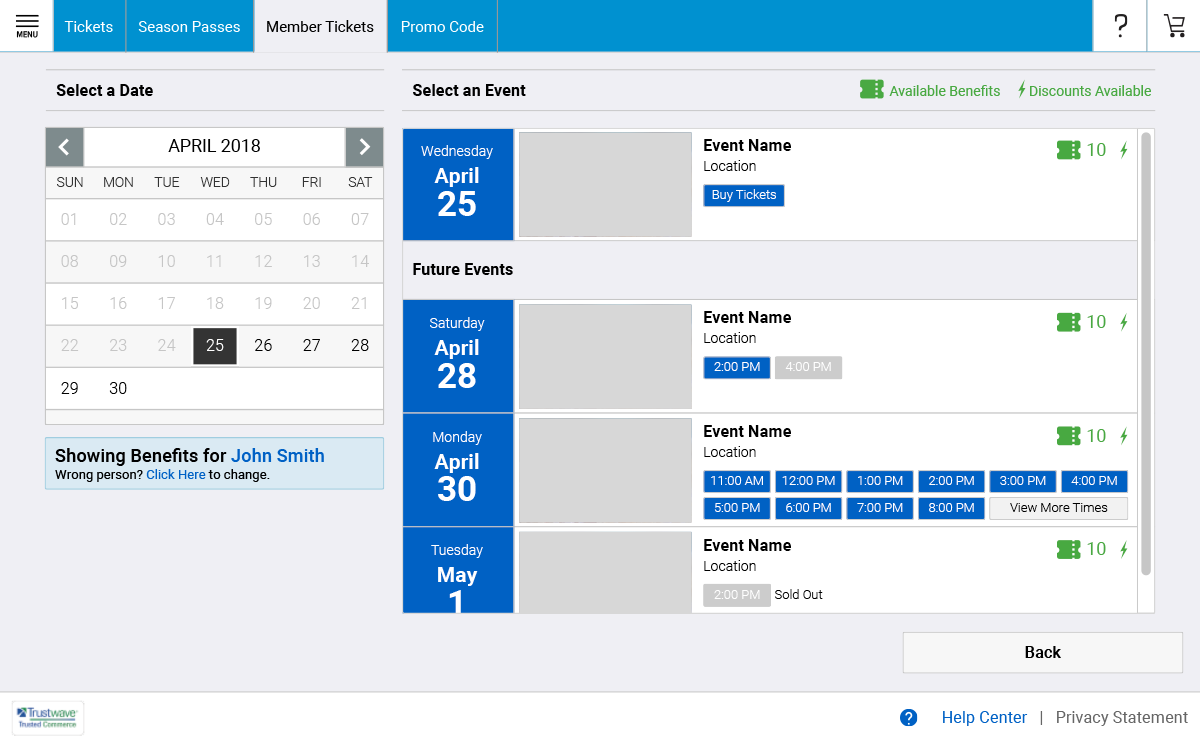Open the Promo Code tab
1200x744 pixels.
442,27
